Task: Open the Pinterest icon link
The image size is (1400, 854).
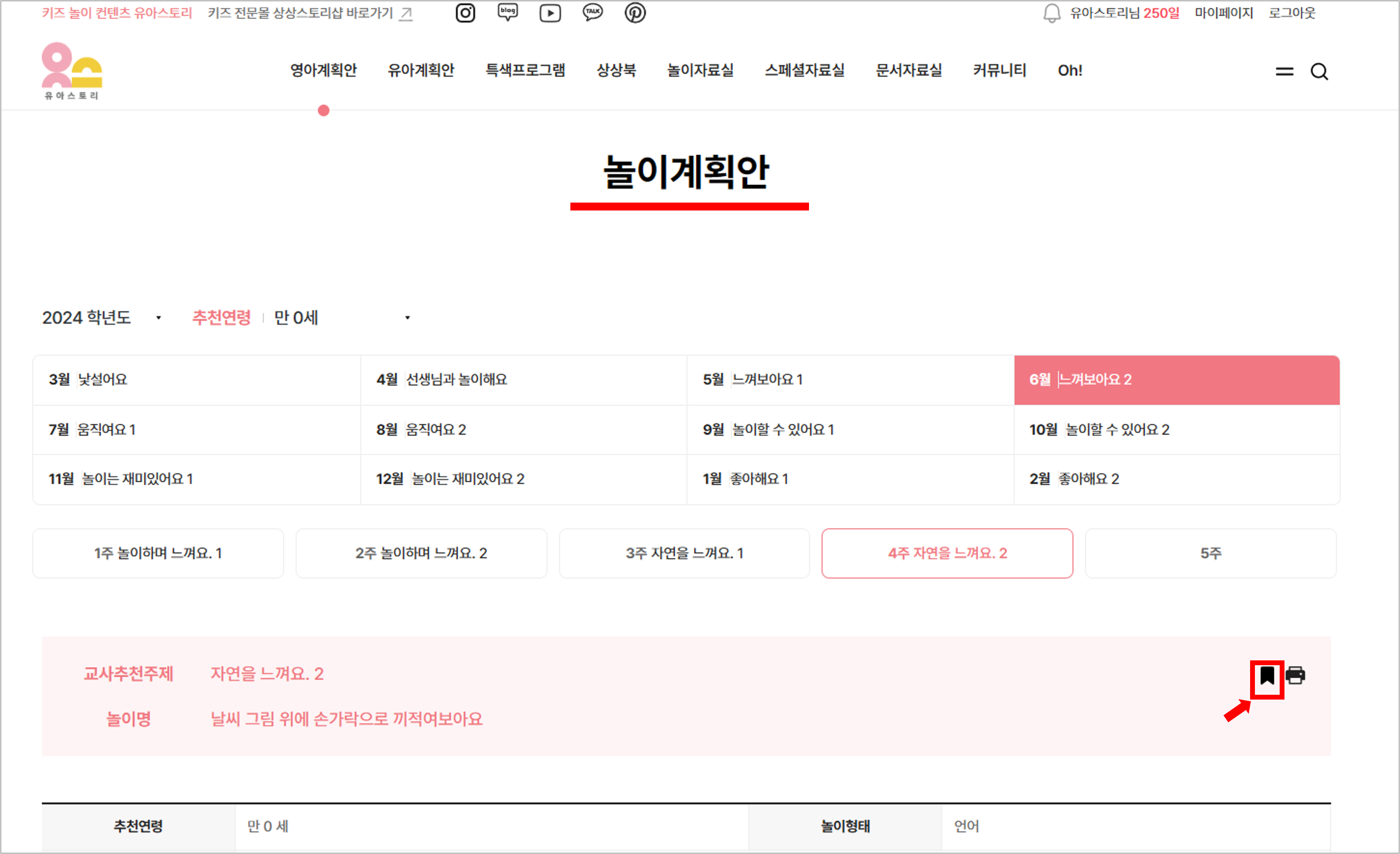Action: click(x=635, y=12)
